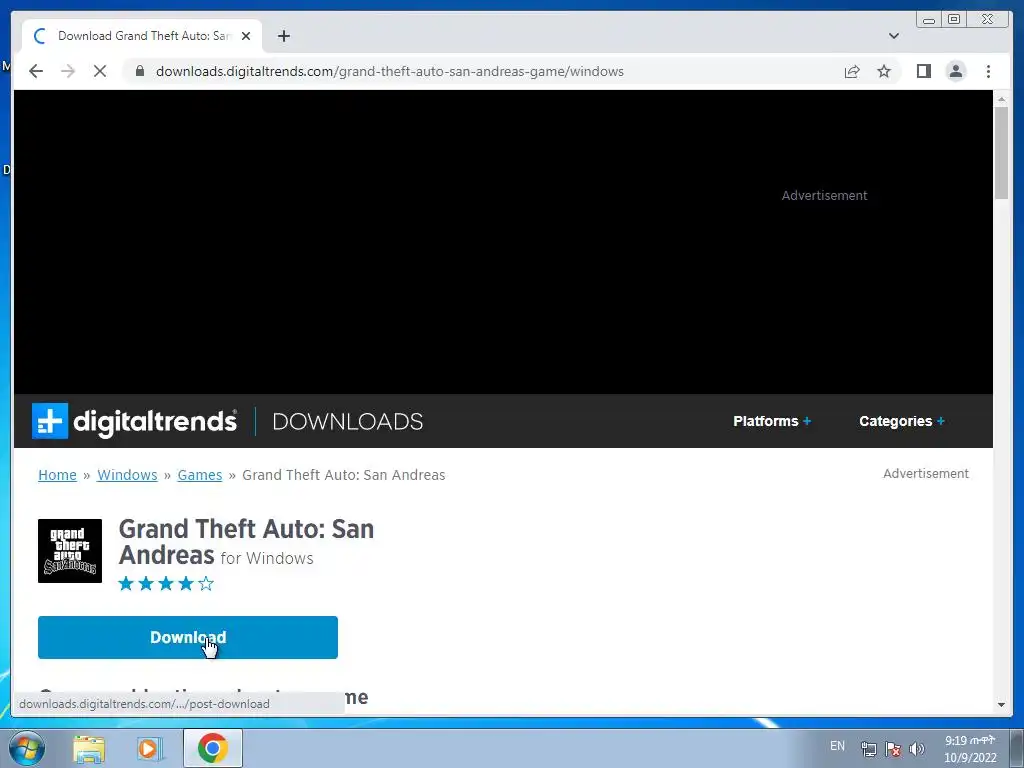
Task: Open Windows Explorer from taskbar
Action: (89, 749)
